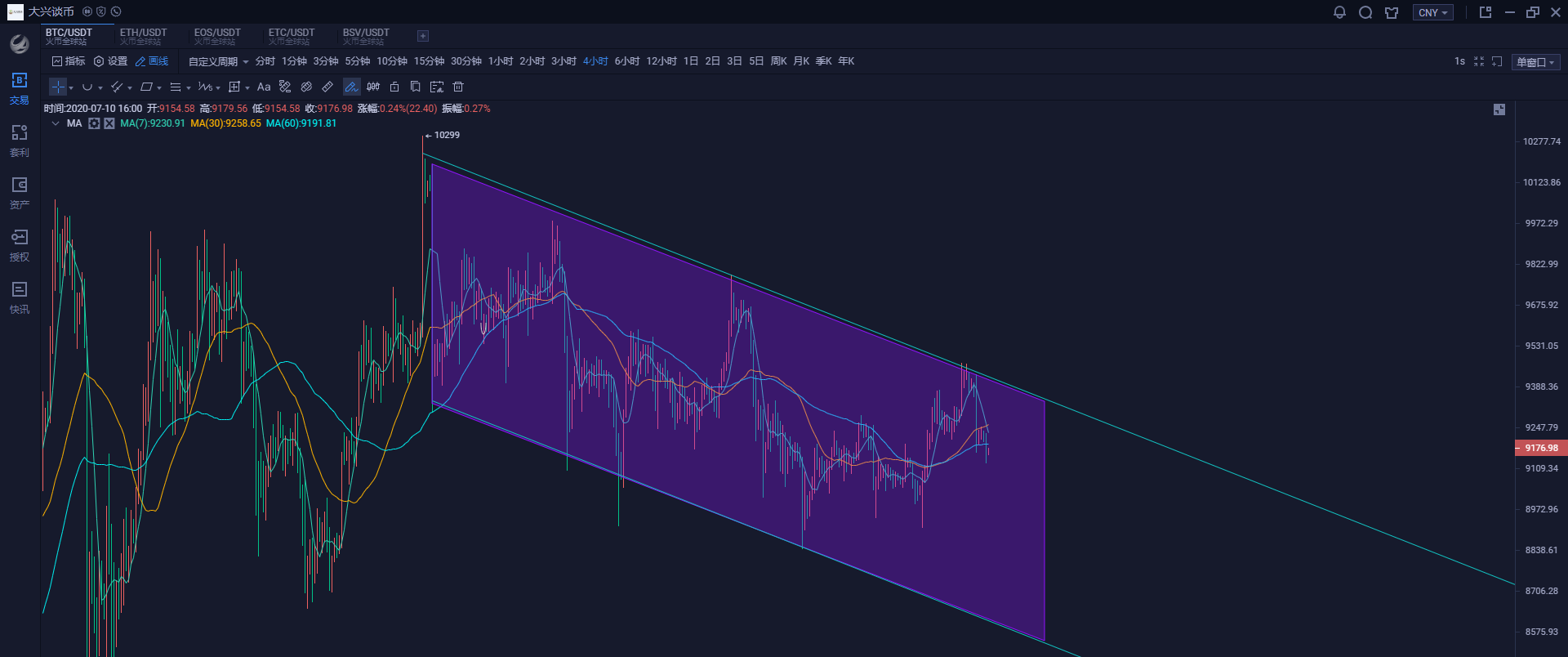Open the 指标 indicators button
The width and height of the screenshot is (1568, 657).
pos(69,61)
